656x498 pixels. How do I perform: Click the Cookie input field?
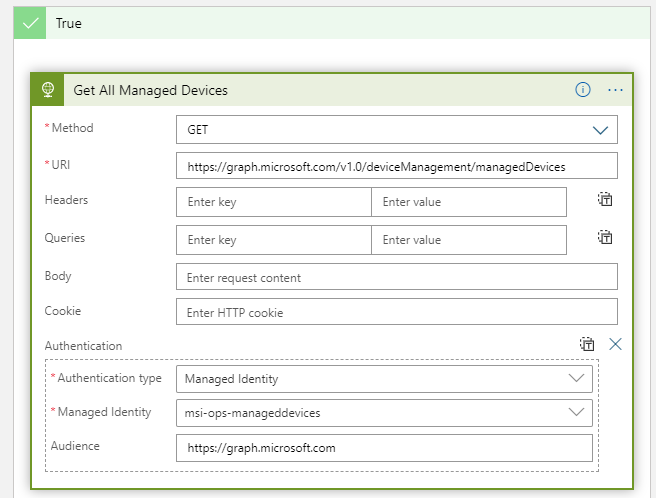coord(397,311)
